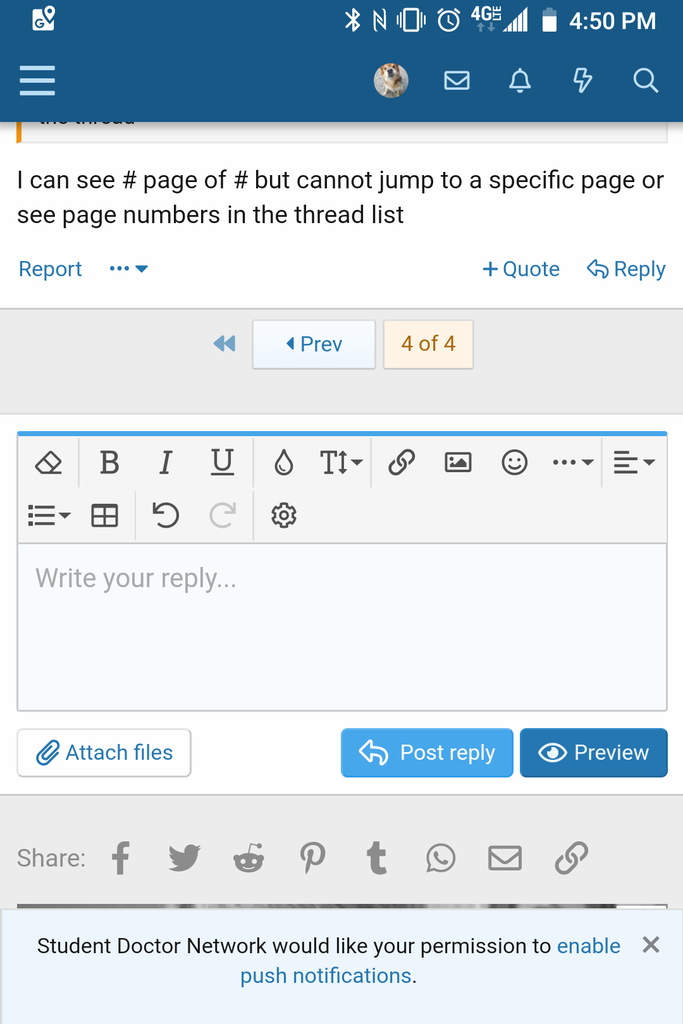
Task: View alerts via the bell icon
Action: point(520,80)
